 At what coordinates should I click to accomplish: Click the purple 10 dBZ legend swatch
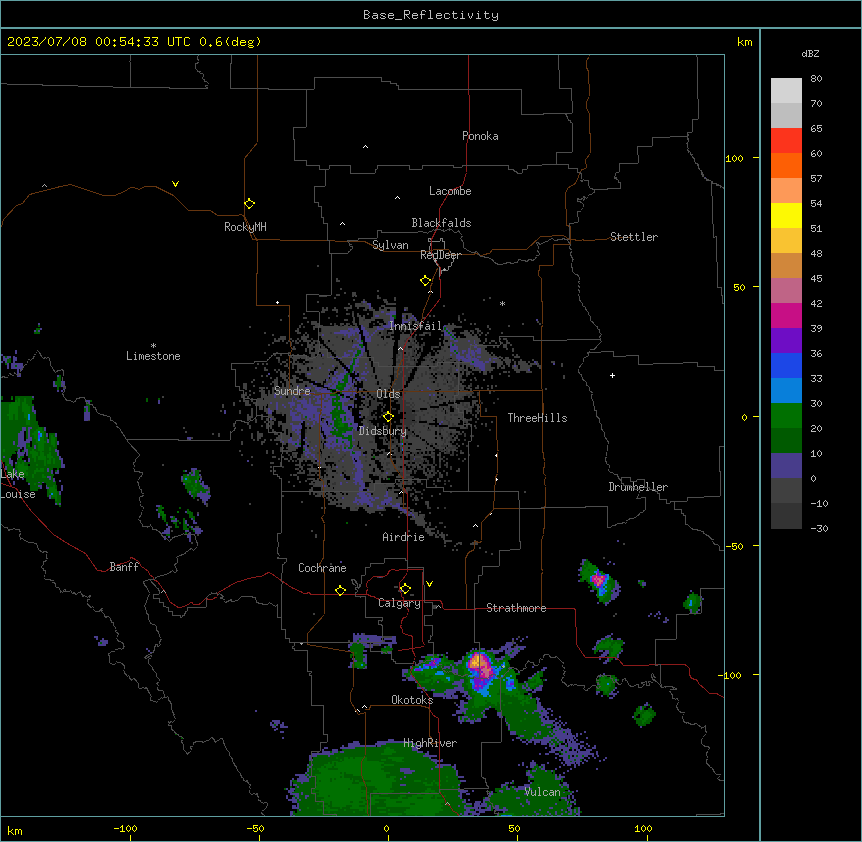[x=786, y=466]
